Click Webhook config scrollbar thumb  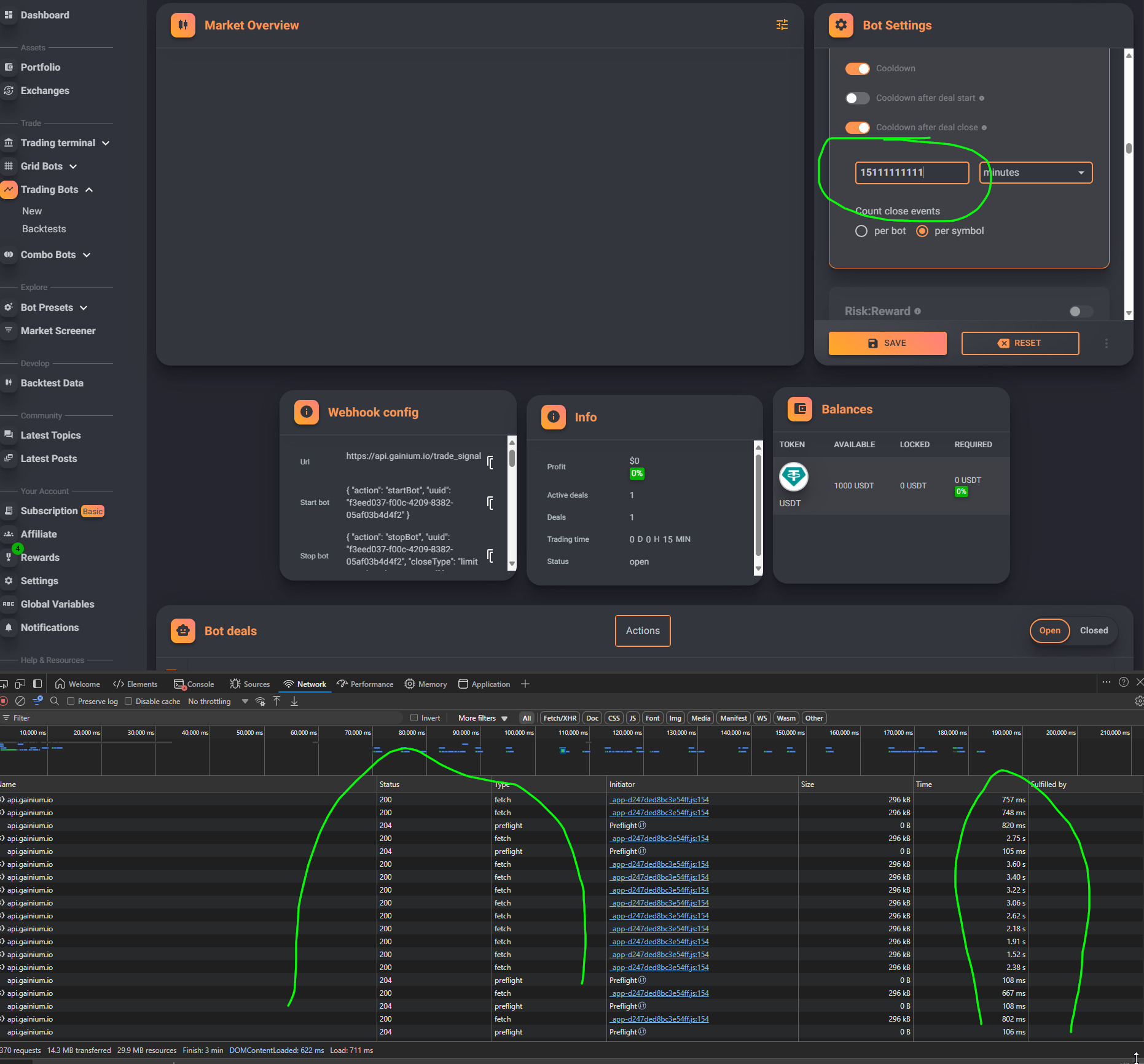tap(512, 459)
